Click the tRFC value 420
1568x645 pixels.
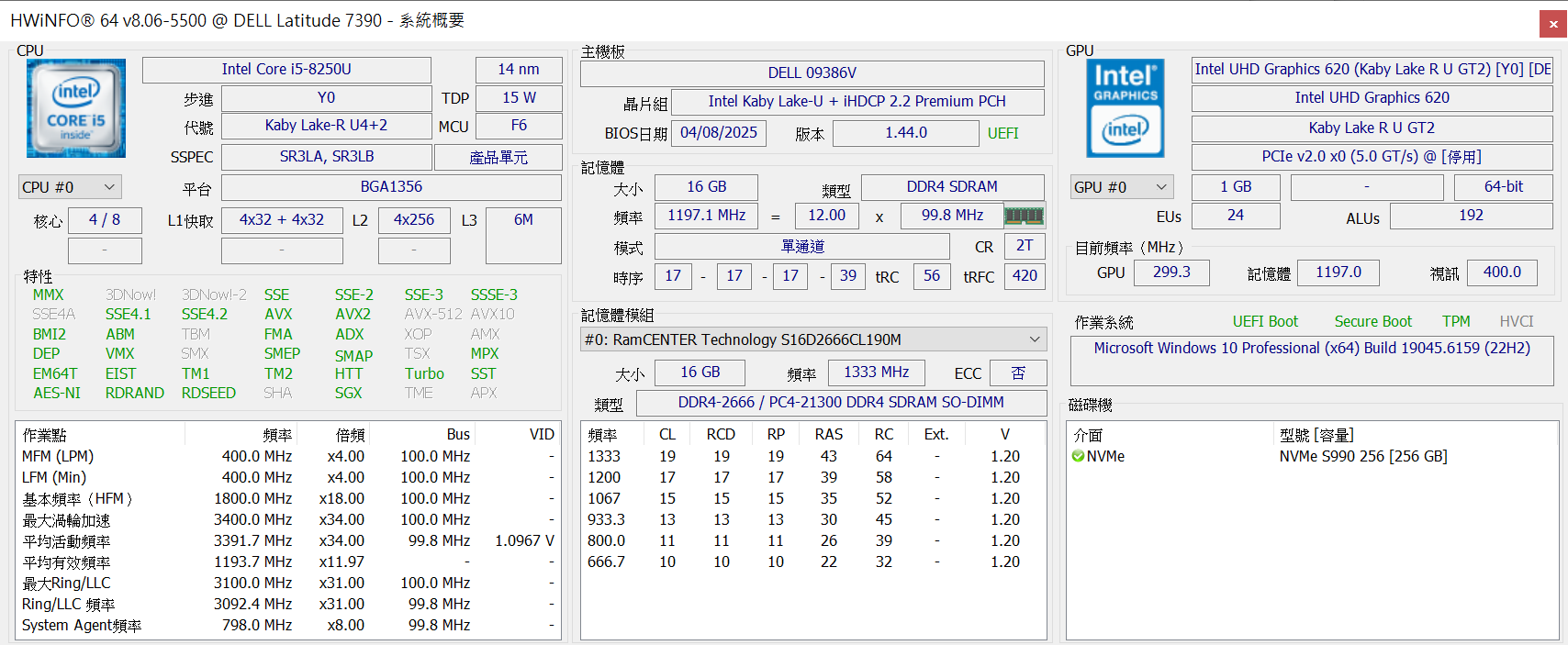(1025, 276)
